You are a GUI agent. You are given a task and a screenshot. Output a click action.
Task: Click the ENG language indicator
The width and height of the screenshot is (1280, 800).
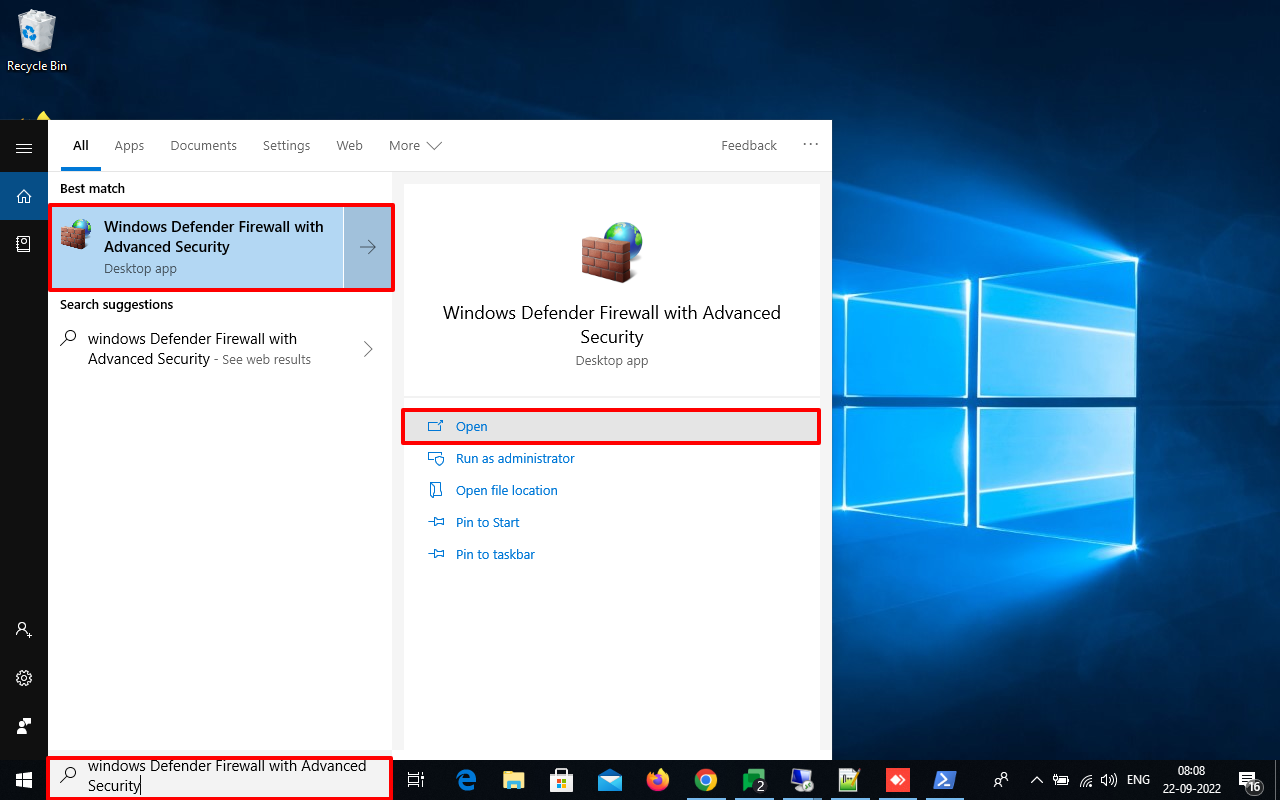1138,780
